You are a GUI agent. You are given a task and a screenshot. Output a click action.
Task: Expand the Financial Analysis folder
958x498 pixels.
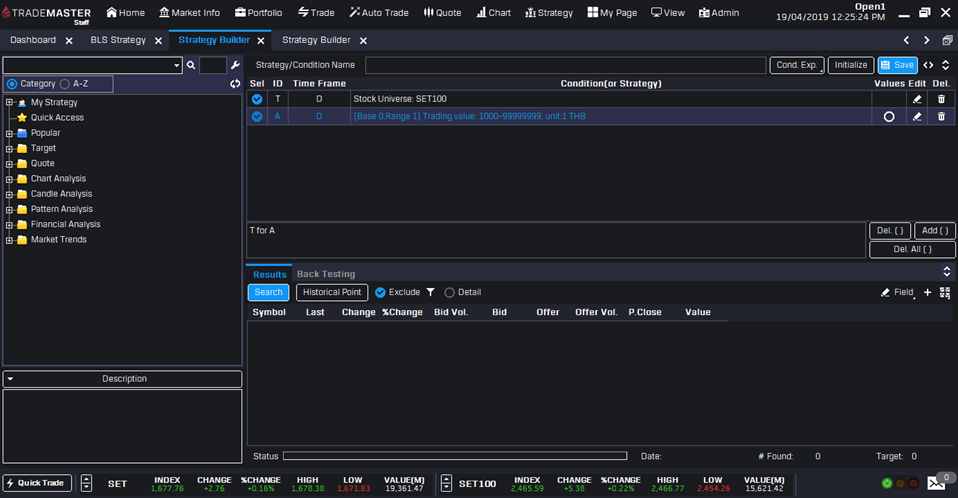[9, 225]
